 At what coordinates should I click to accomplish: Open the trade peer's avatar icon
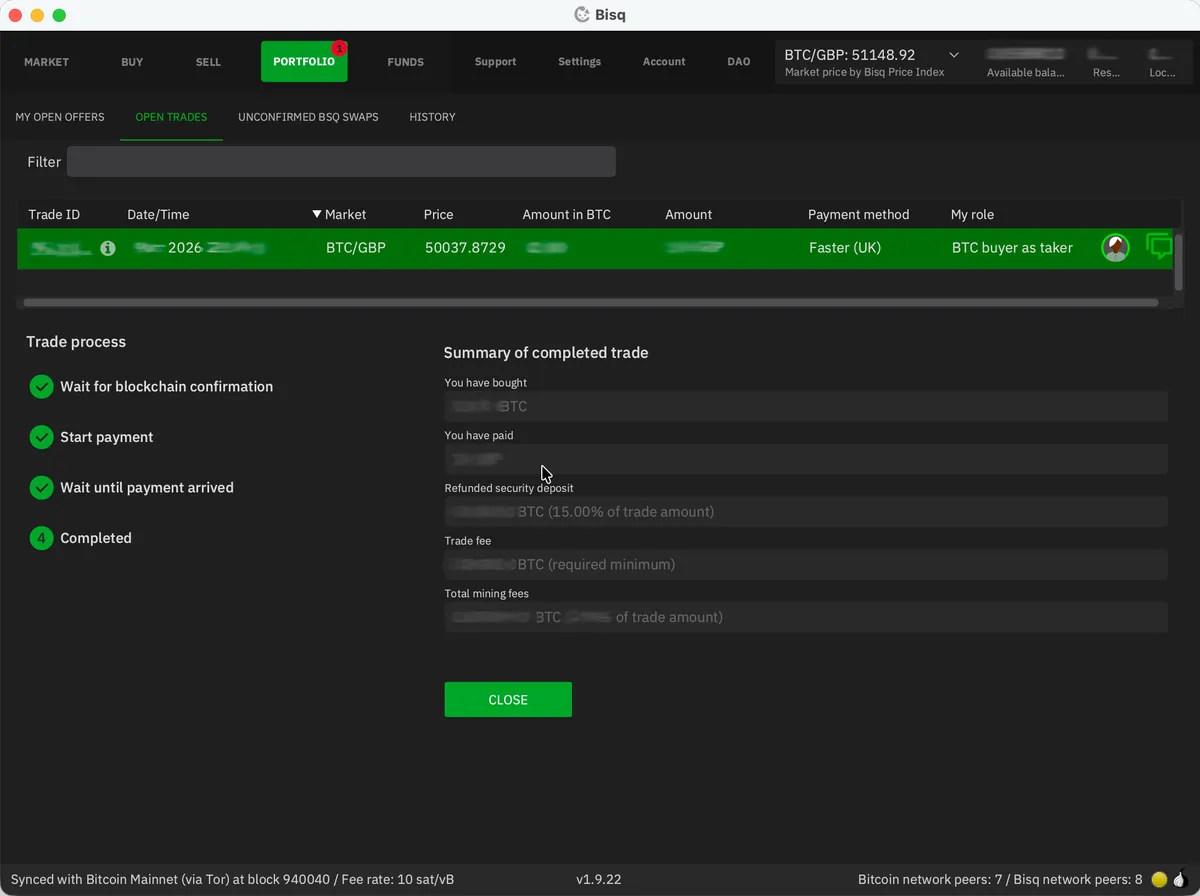click(1114, 247)
